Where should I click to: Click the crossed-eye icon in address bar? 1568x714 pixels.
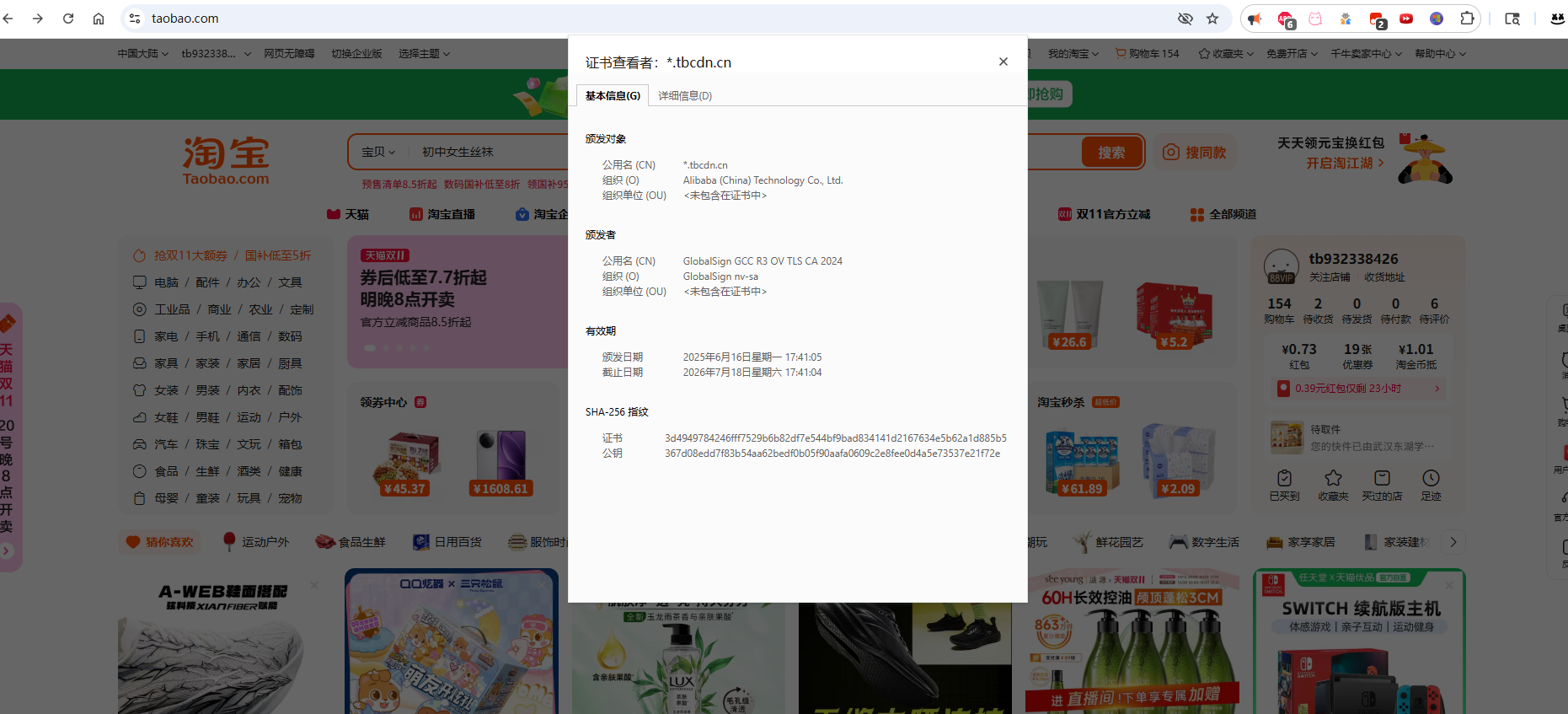[1185, 19]
